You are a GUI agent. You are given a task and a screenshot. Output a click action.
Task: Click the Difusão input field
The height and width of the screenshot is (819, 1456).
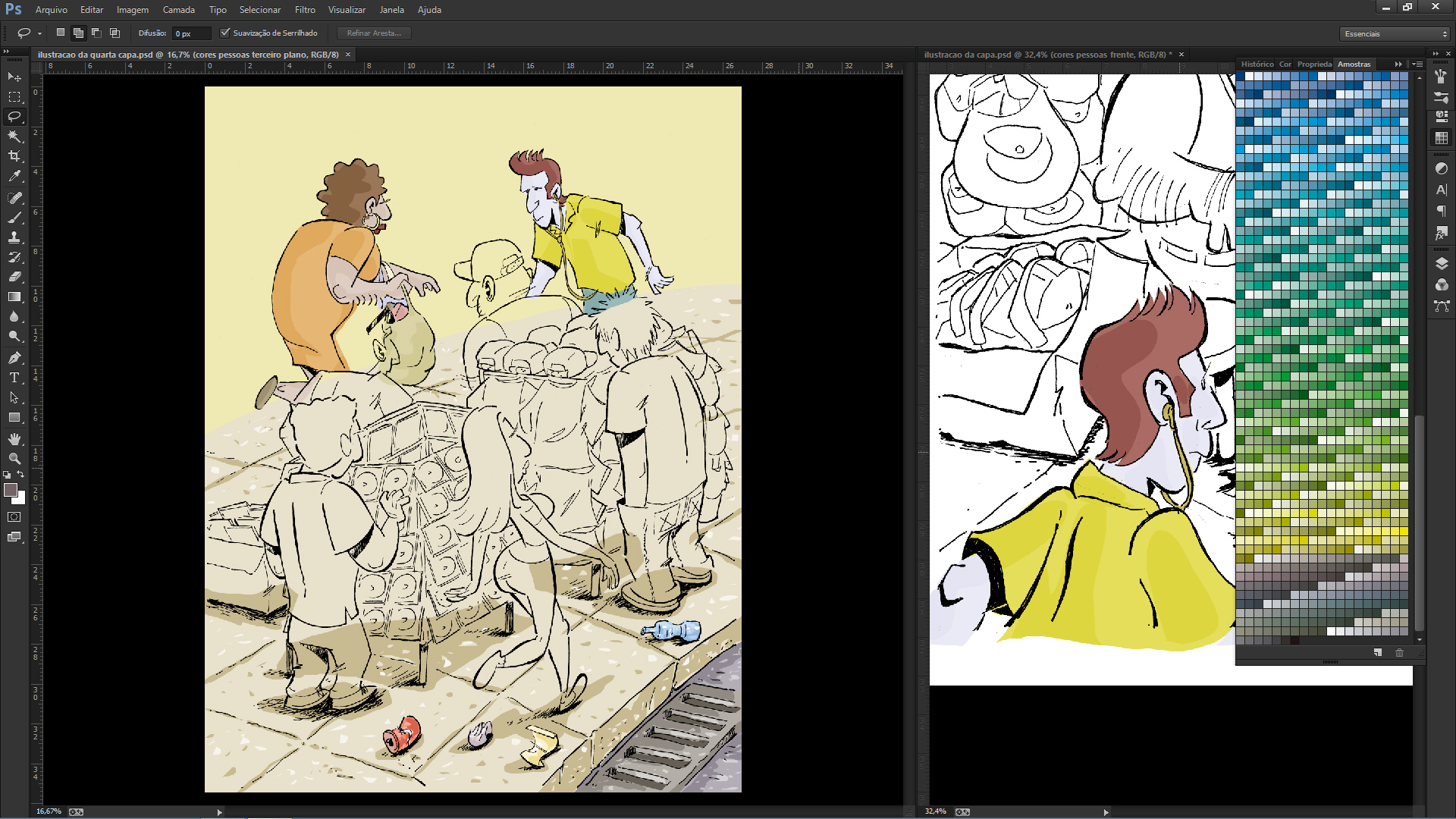pyautogui.click(x=191, y=33)
